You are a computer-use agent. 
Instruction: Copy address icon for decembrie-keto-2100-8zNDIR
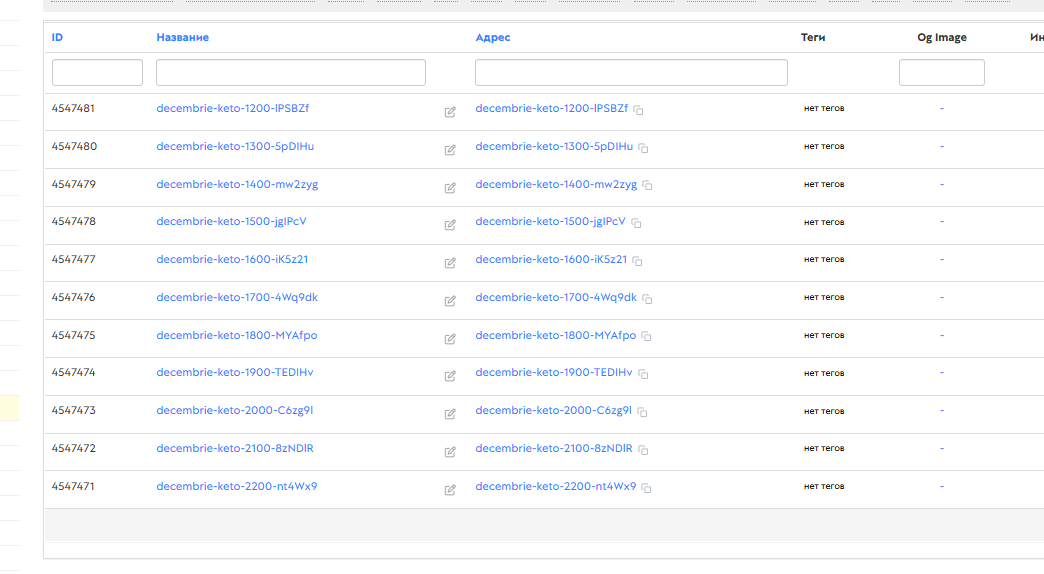click(x=642, y=450)
